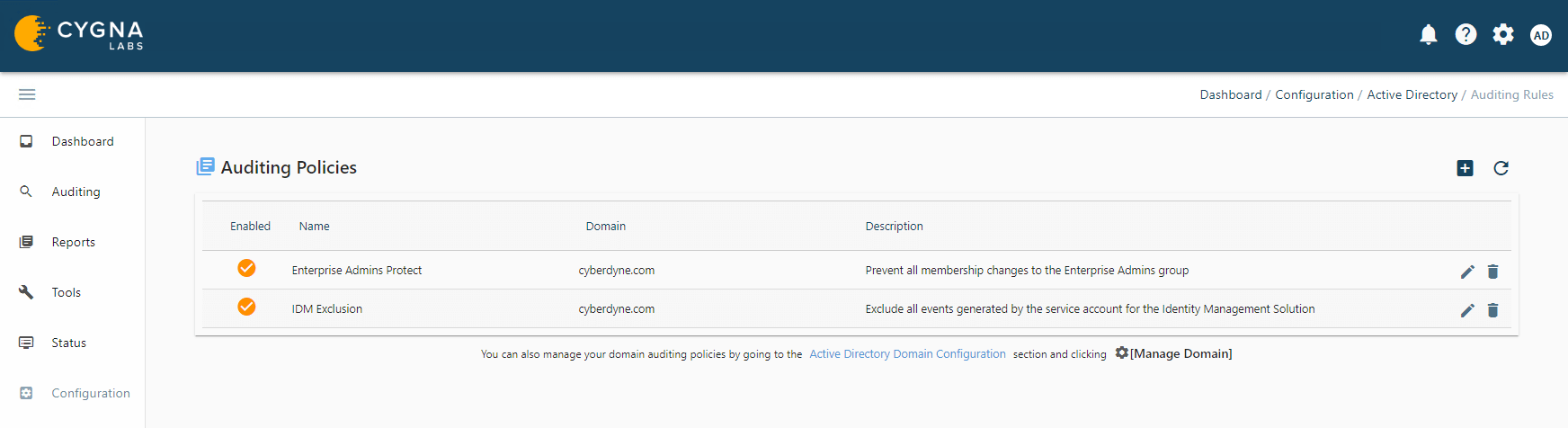Click the AD user avatar

click(1541, 35)
